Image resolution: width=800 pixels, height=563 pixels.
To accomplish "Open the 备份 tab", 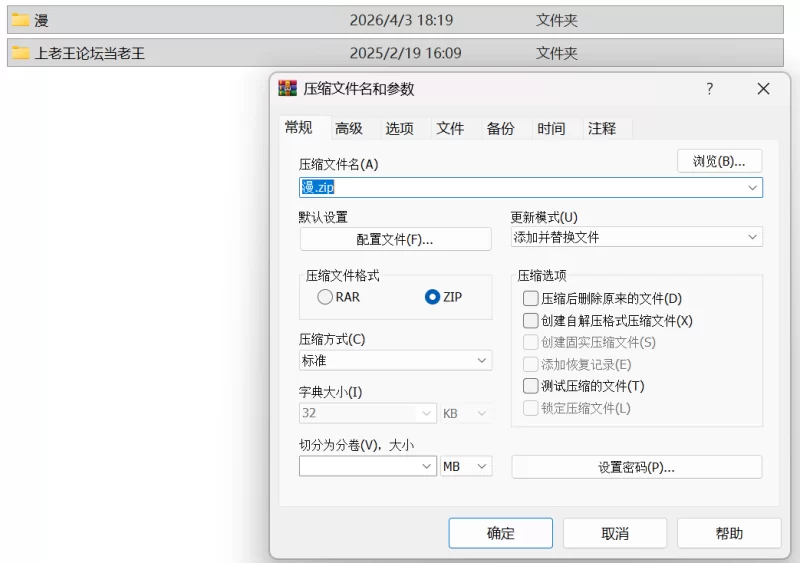I will [500, 129].
